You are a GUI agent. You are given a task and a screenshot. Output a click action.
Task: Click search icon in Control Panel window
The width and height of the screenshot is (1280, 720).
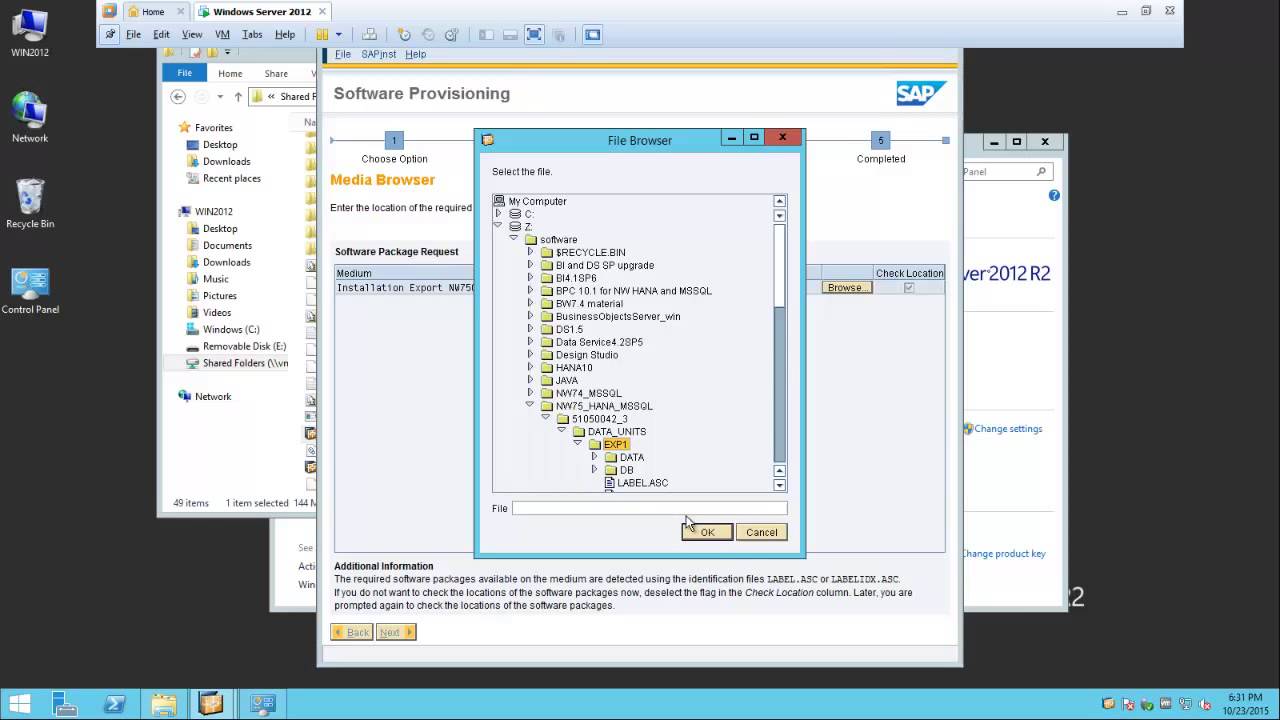pyautogui.click(x=1041, y=172)
